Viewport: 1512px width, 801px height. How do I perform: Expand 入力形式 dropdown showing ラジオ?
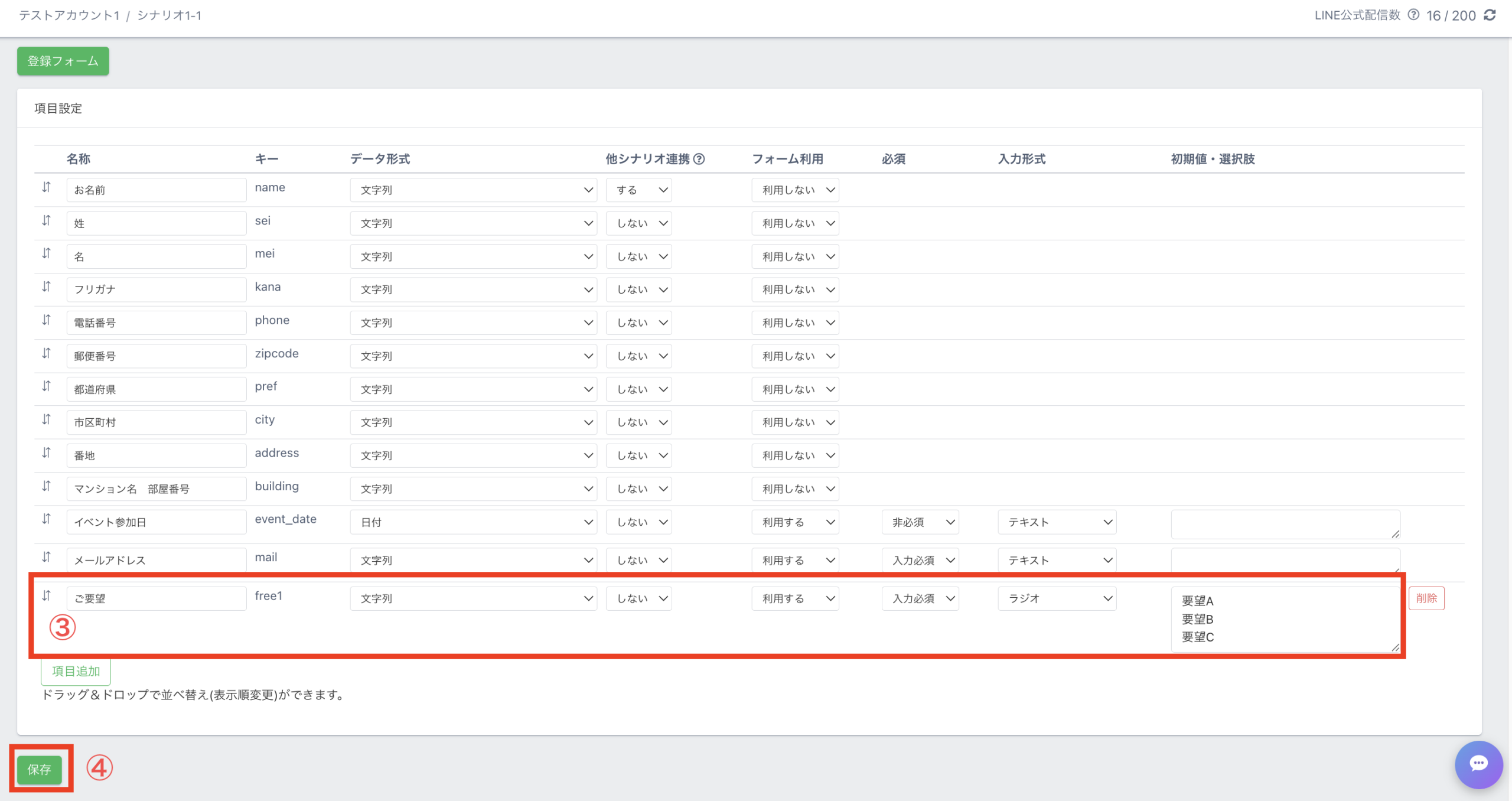pyautogui.click(x=1057, y=598)
